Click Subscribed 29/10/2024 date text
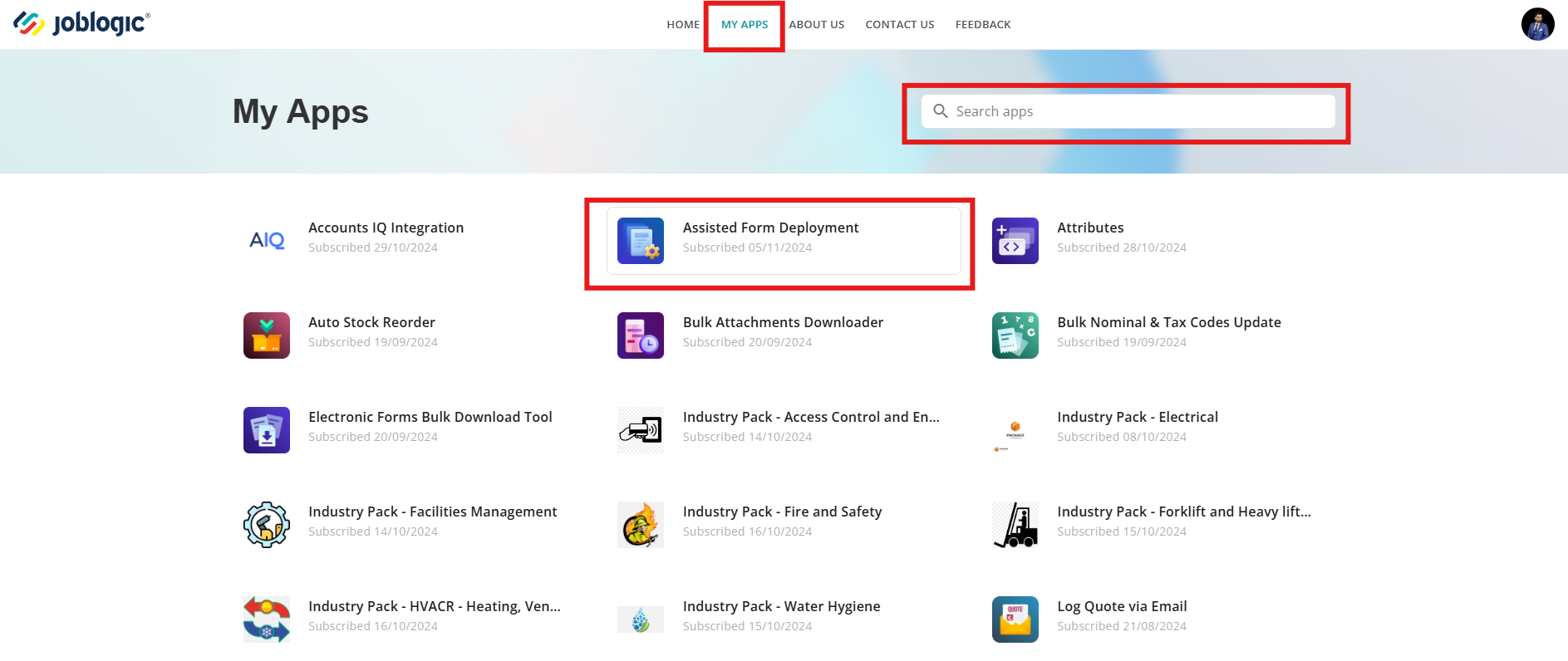Viewport: 1568px width, 661px height. click(373, 247)
